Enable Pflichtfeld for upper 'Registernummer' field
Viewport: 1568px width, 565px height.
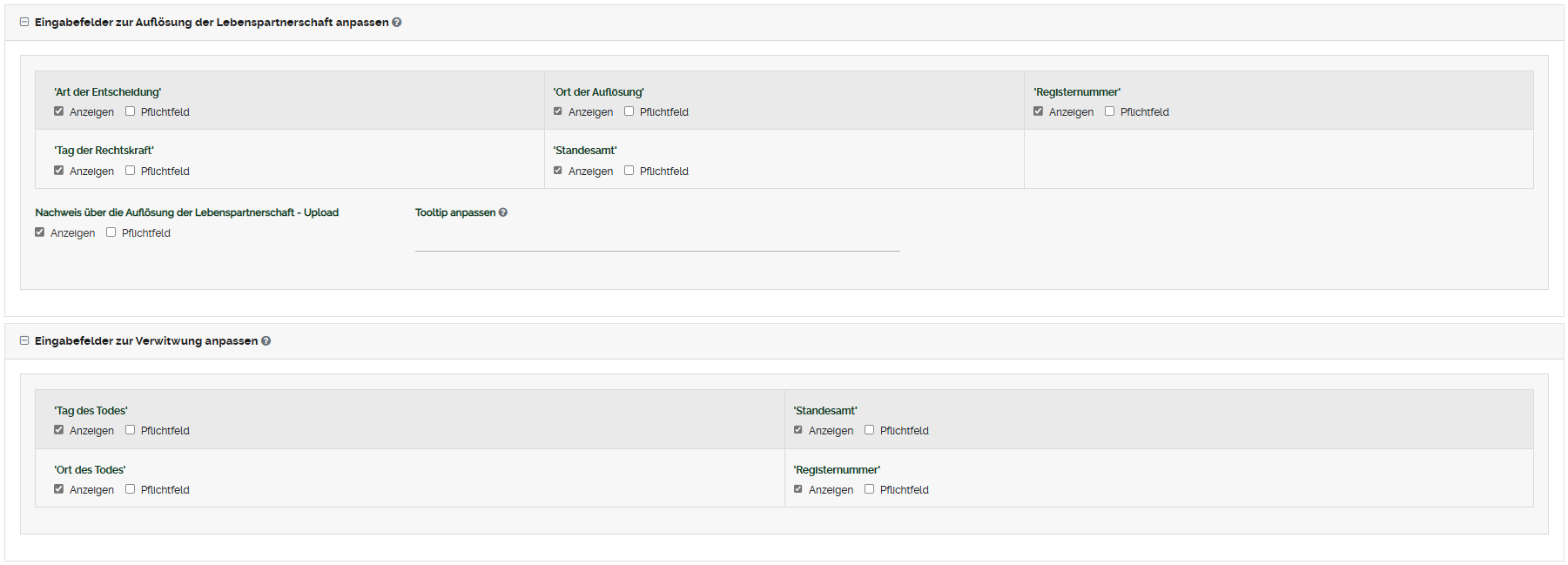pos(1110,111)
